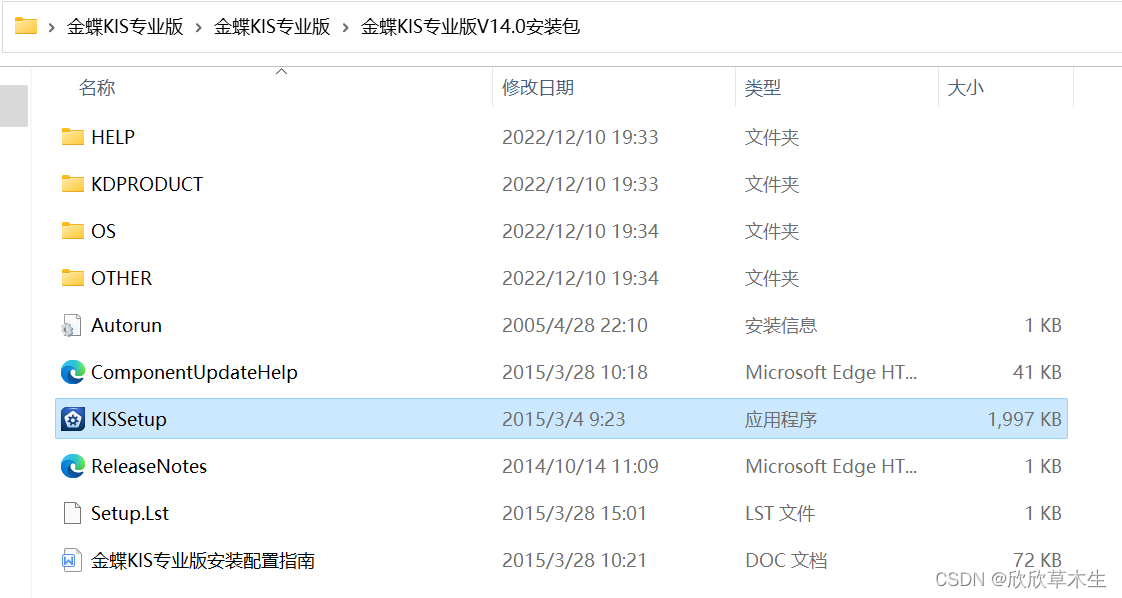This screenshot has height=598, width=1122.
Task: Select the ReleaseNotes file name
Action: [149, 466]
